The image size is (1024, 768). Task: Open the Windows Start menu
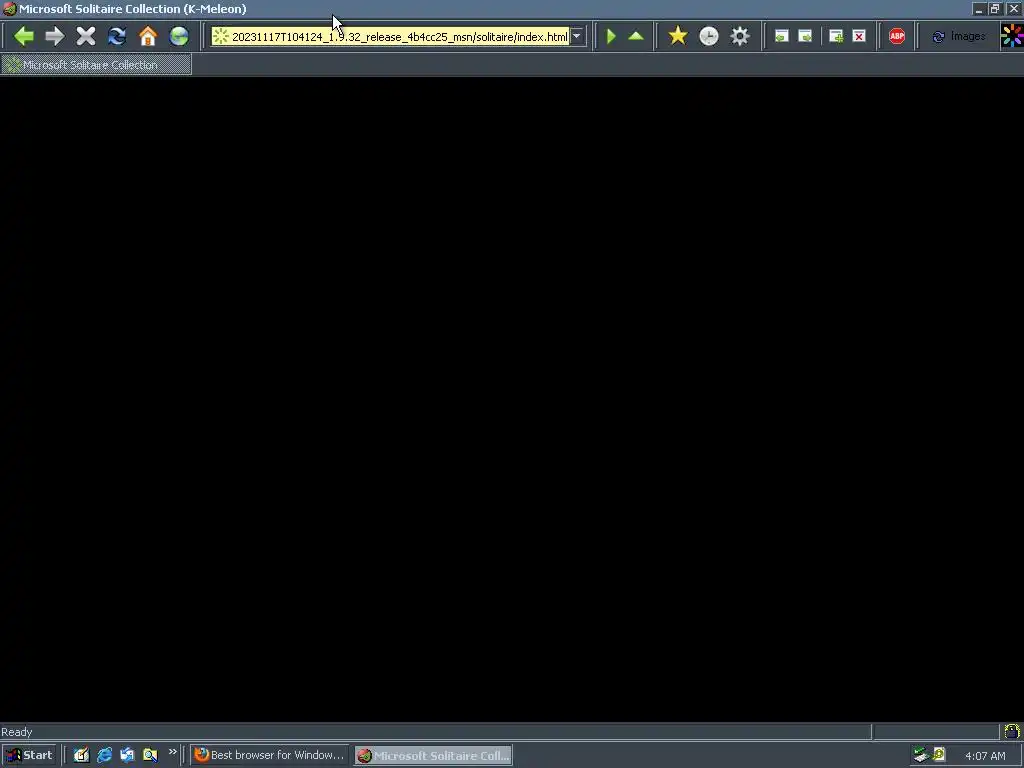[x=29, y=756]
